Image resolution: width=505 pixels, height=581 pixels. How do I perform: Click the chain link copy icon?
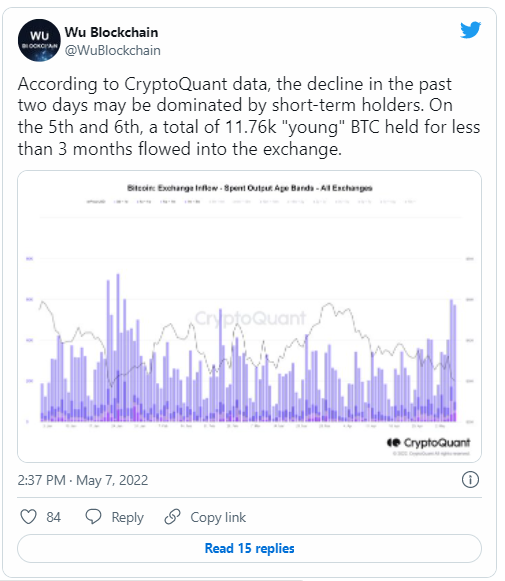pos(172,517)
